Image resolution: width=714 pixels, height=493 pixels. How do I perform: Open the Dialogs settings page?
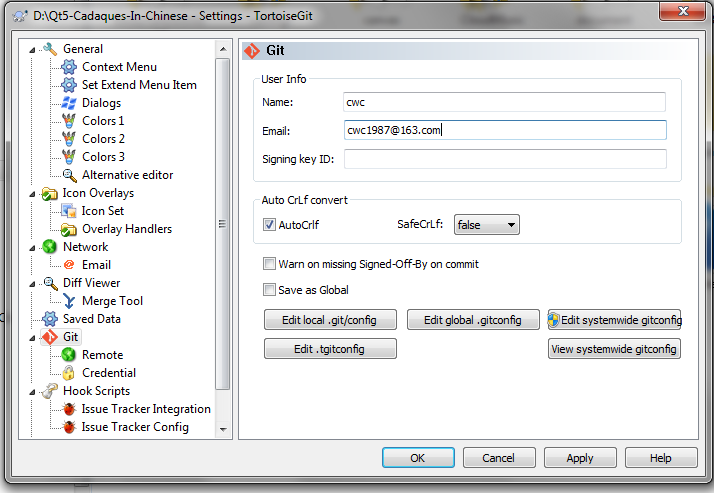click(101, 103)
